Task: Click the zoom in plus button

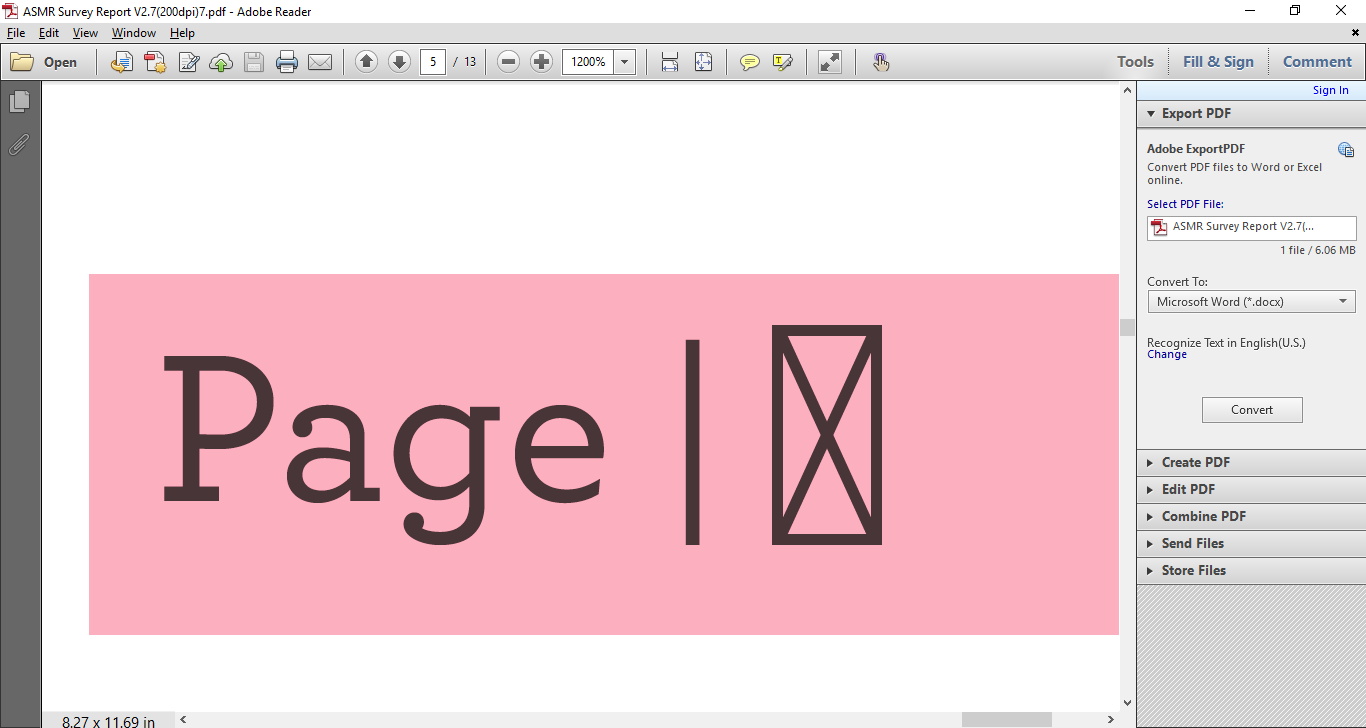Action: click(541, 62)
